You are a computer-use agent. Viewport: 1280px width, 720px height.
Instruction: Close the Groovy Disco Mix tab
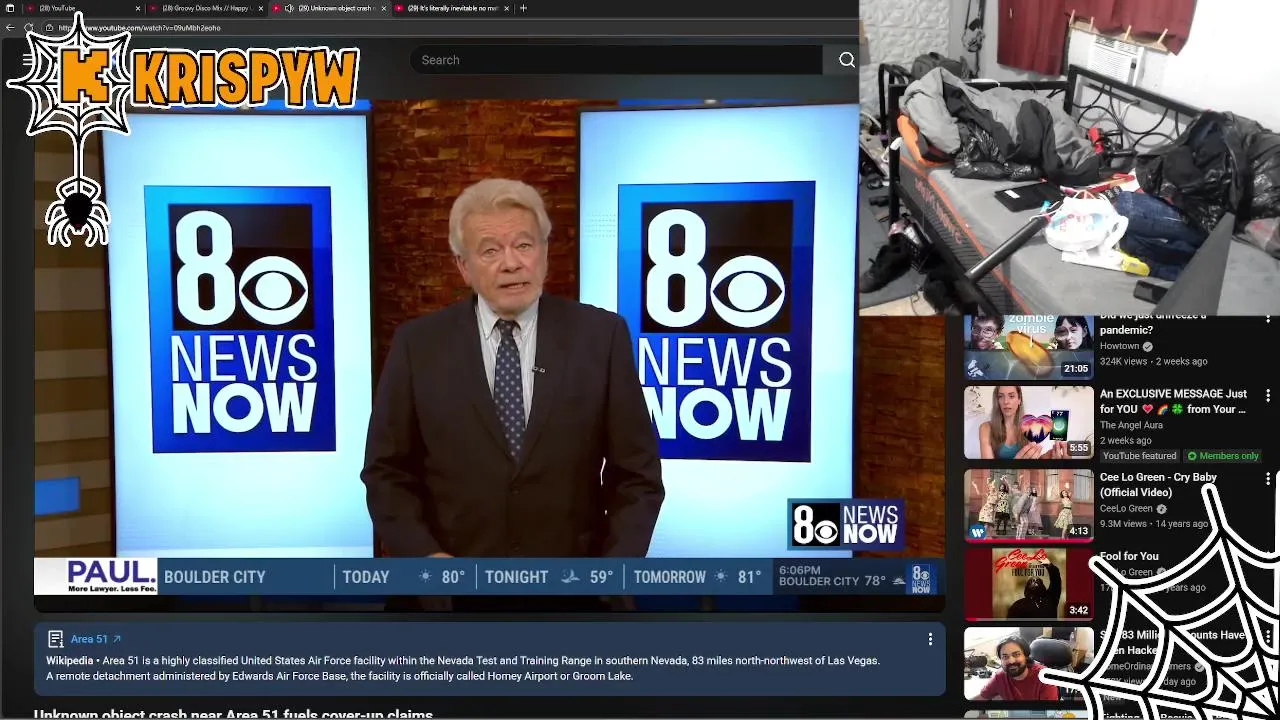point(261,8)
